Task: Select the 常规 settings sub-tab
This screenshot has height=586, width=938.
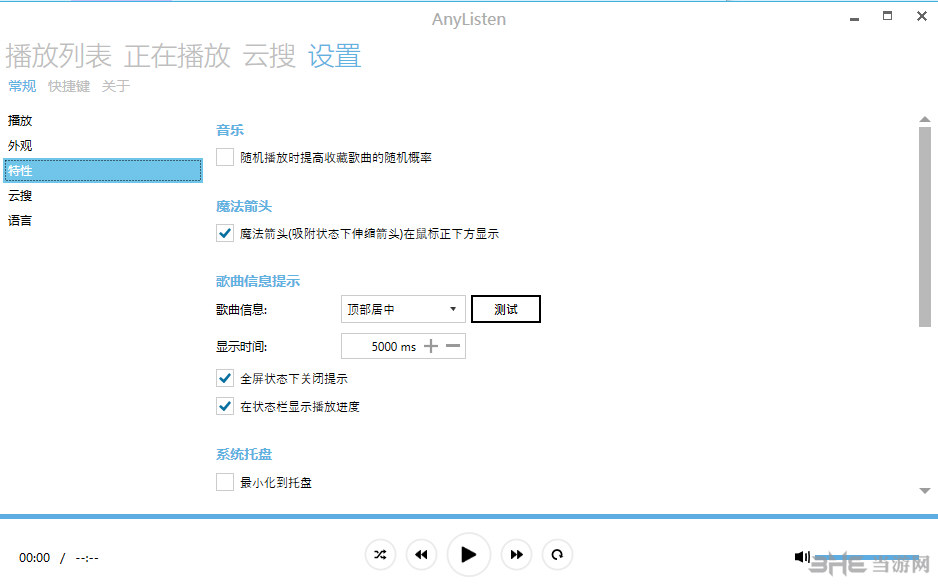Action: (22, 86)
